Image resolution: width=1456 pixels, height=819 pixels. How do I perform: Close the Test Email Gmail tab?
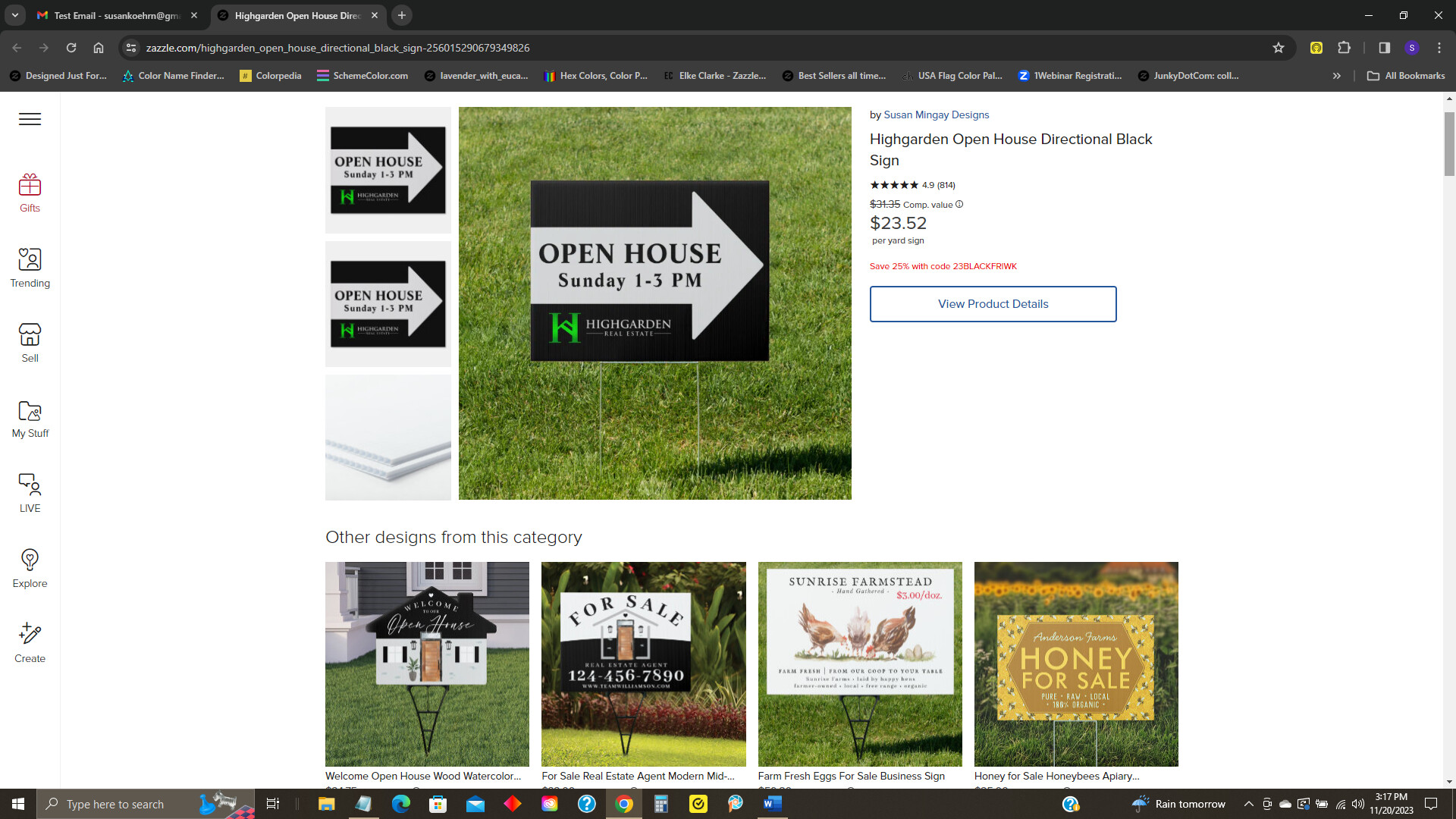(x=194, y=15)
